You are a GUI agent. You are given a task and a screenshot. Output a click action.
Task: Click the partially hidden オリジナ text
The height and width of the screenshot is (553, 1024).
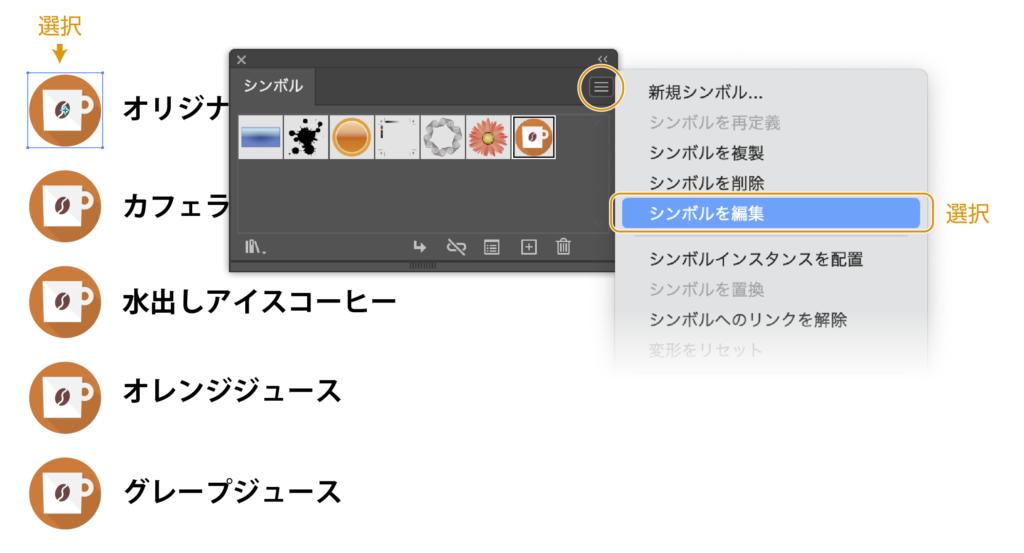point(176,108)
